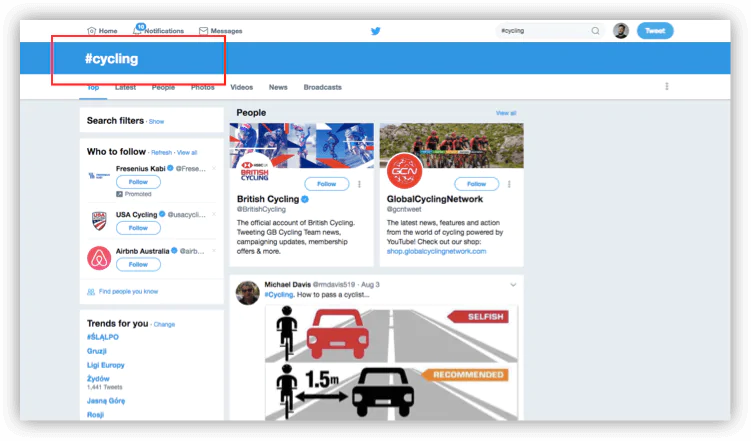Click Find people you know

click(128, 292)
